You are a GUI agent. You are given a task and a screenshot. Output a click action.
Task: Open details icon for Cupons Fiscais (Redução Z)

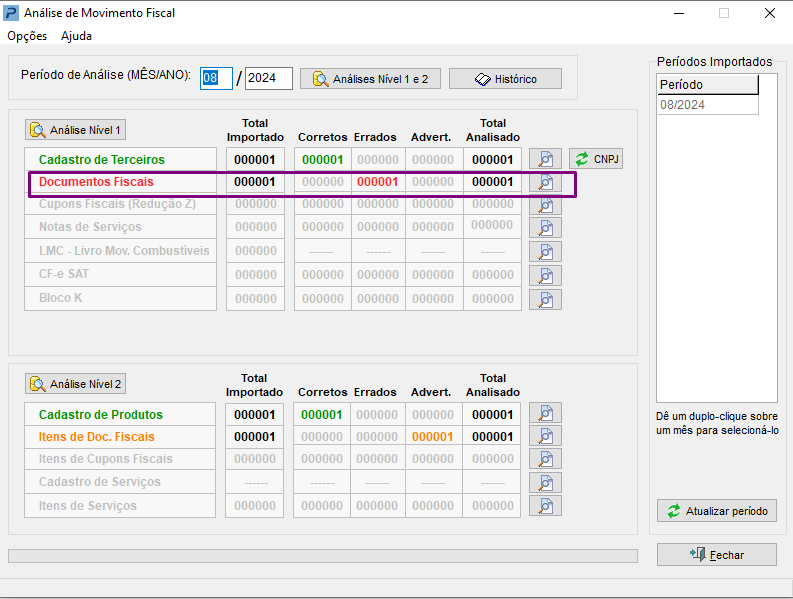click(545, 204)
